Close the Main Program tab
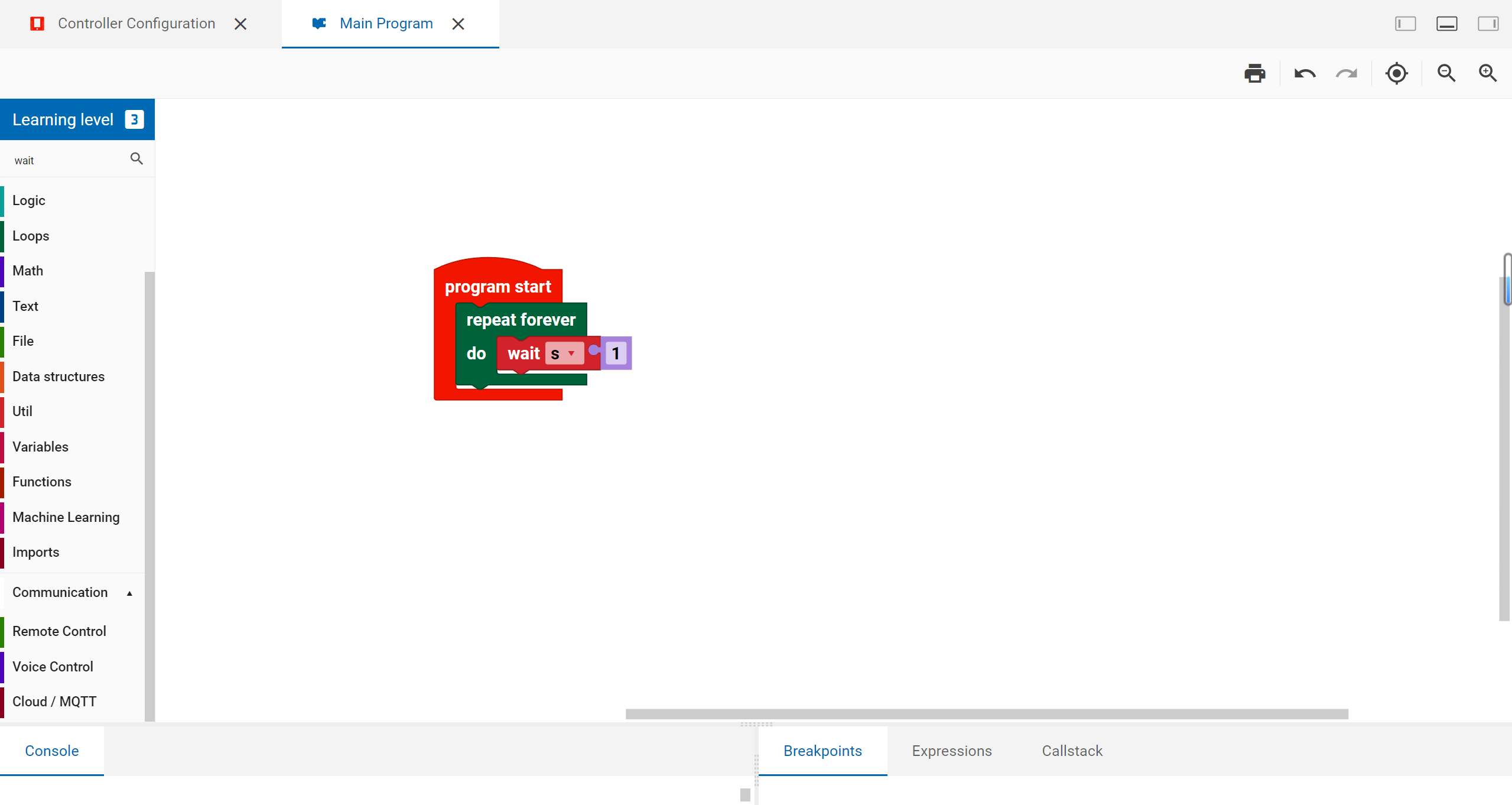 458,24
